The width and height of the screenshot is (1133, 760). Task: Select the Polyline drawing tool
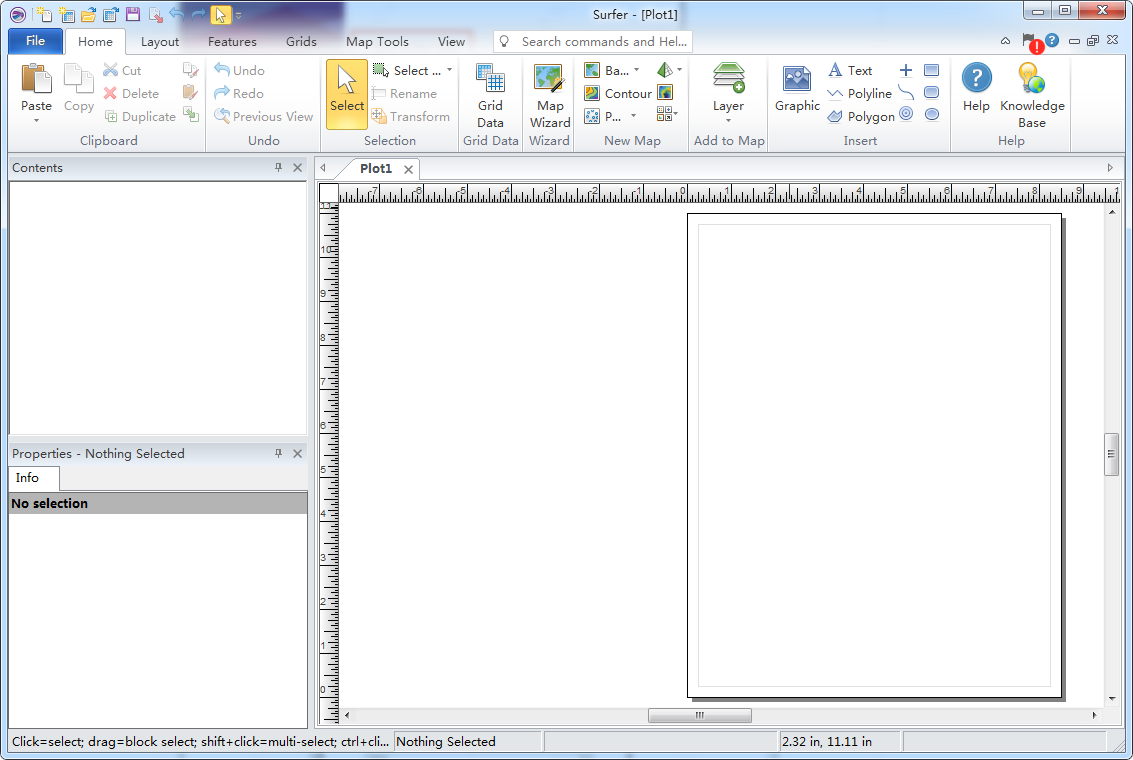coord(859,93)
